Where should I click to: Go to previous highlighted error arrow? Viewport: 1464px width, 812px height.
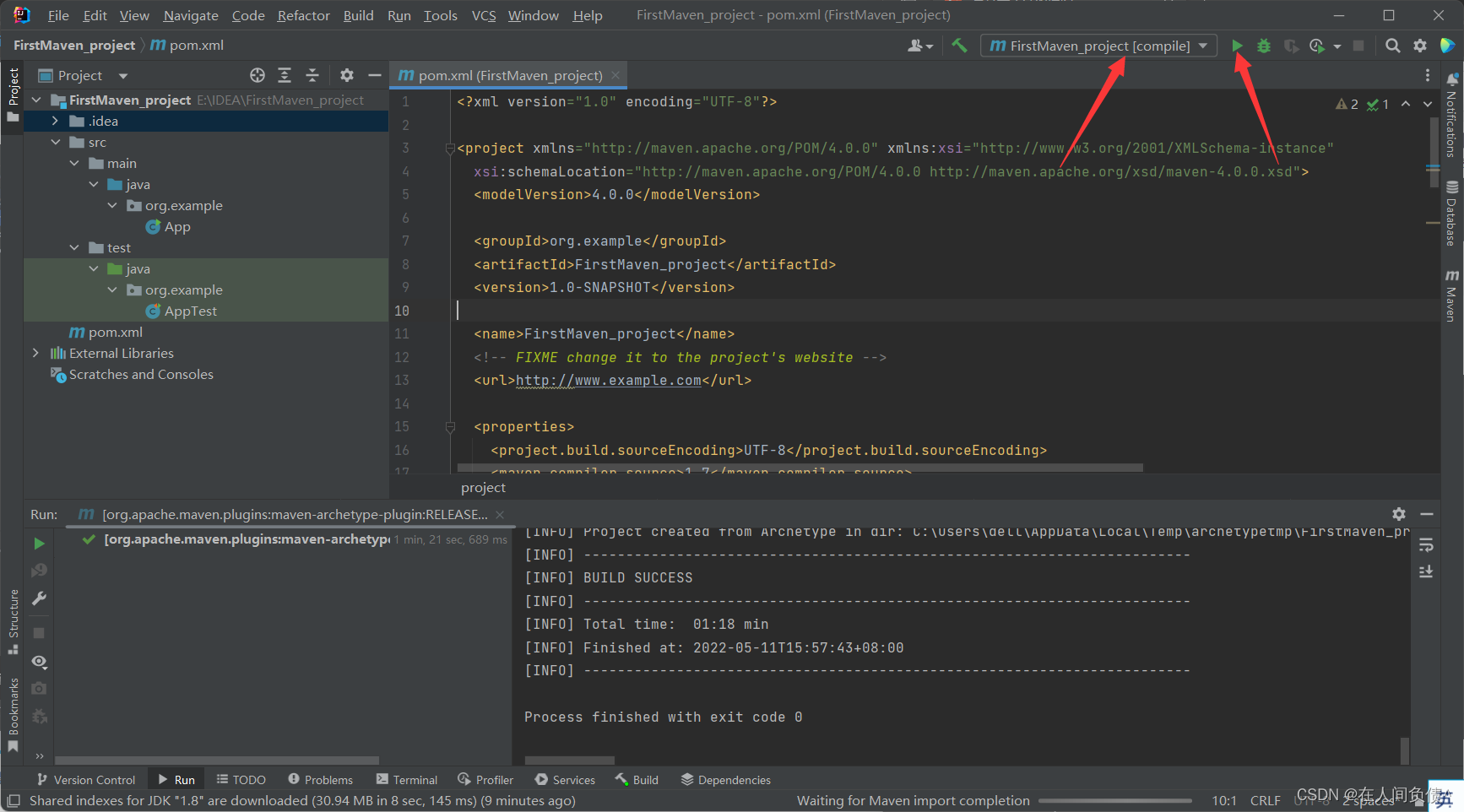click(1406, 104)
